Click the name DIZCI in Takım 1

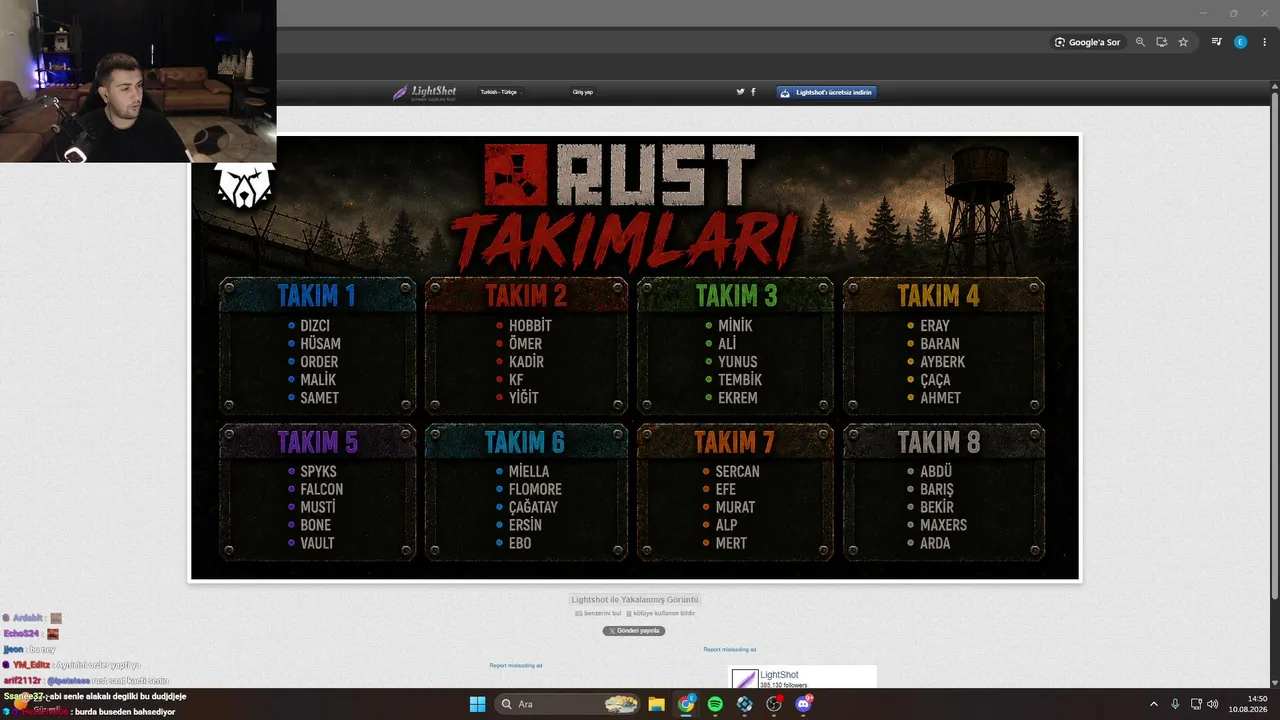pos(315,326)
